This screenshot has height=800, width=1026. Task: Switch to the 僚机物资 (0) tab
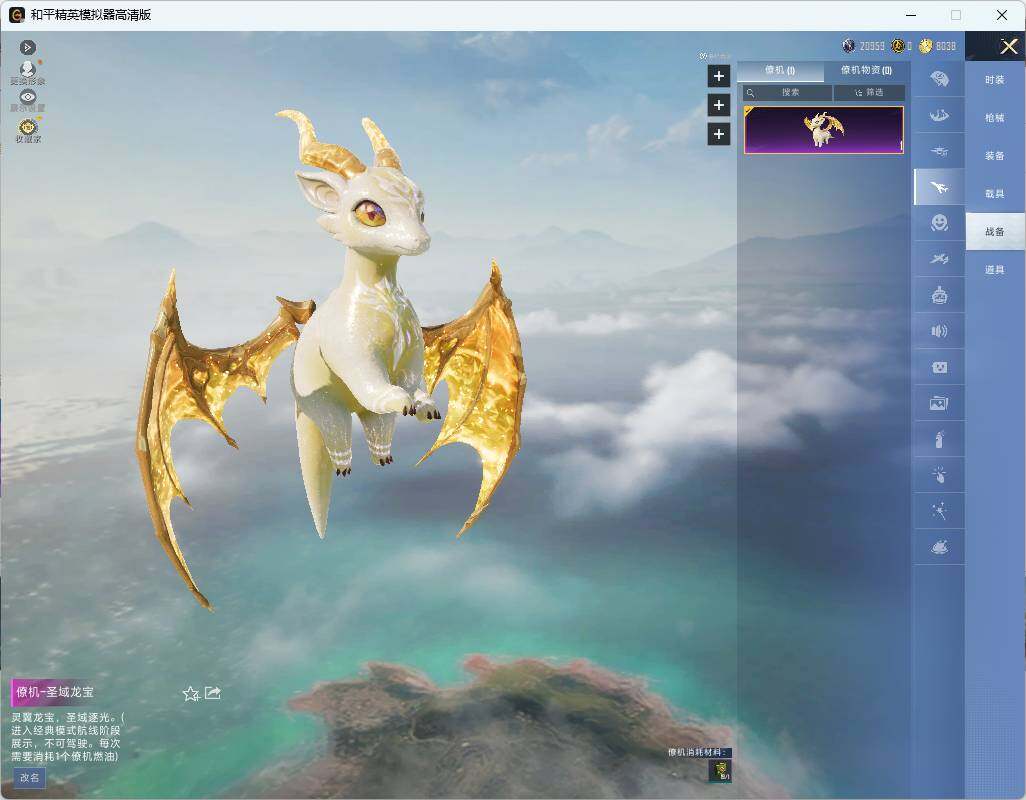coord(866,70)
